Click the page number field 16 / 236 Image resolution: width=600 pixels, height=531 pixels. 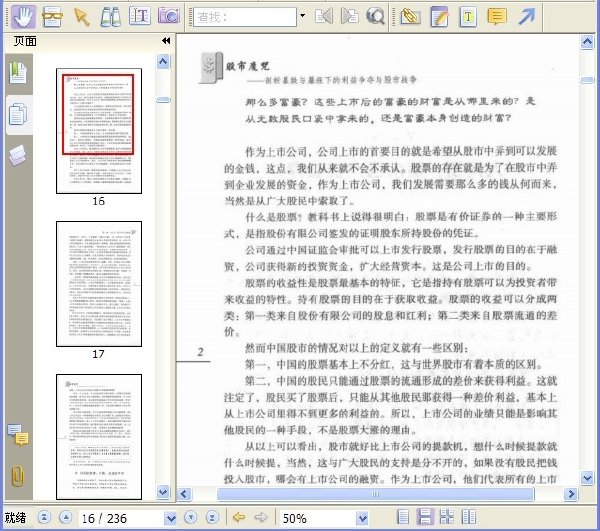tap(121, 518)
